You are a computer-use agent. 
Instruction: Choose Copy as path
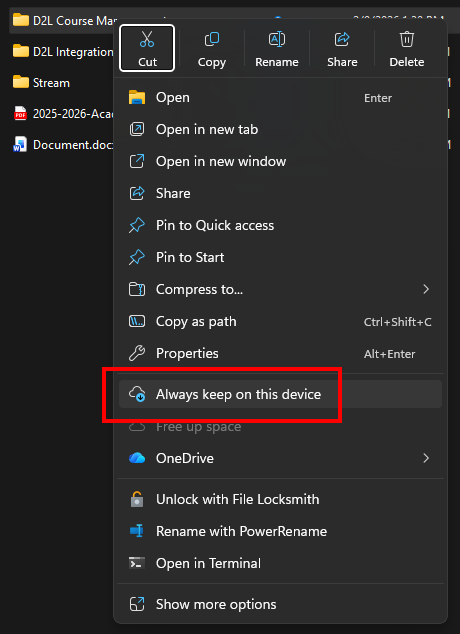coord(280,322)
